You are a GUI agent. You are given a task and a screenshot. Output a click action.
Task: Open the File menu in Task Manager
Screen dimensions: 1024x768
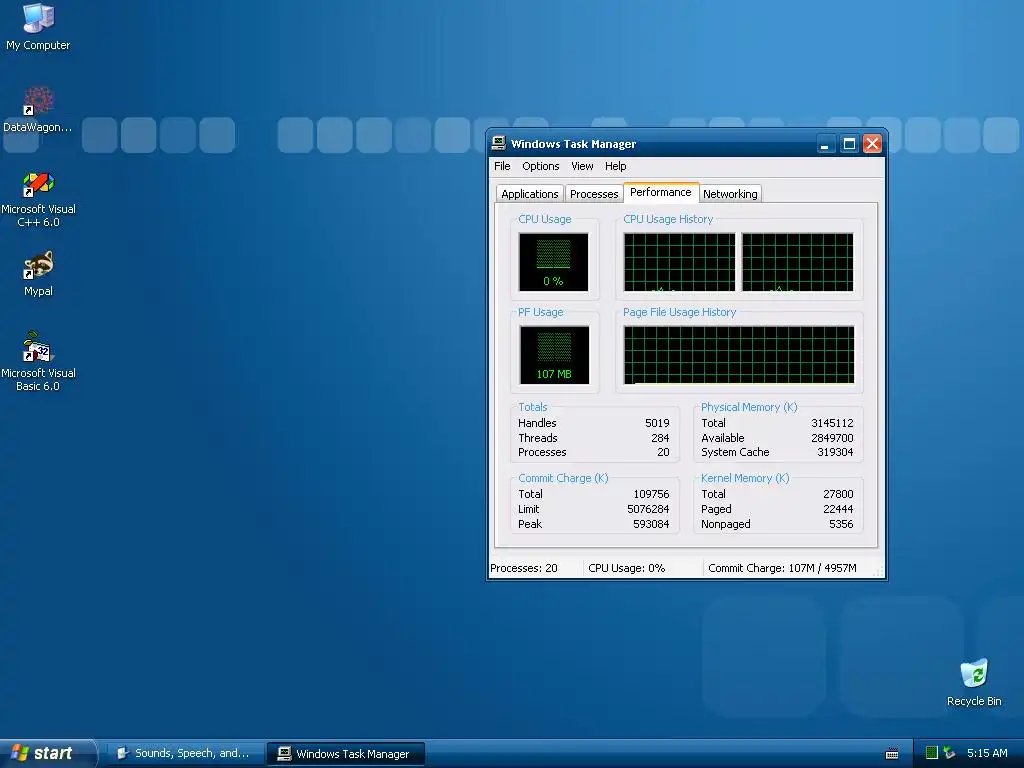coord(502,166)
